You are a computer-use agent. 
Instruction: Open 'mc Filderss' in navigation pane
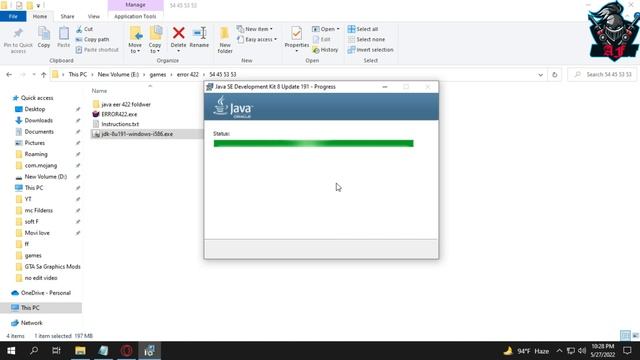coord(38,210)
